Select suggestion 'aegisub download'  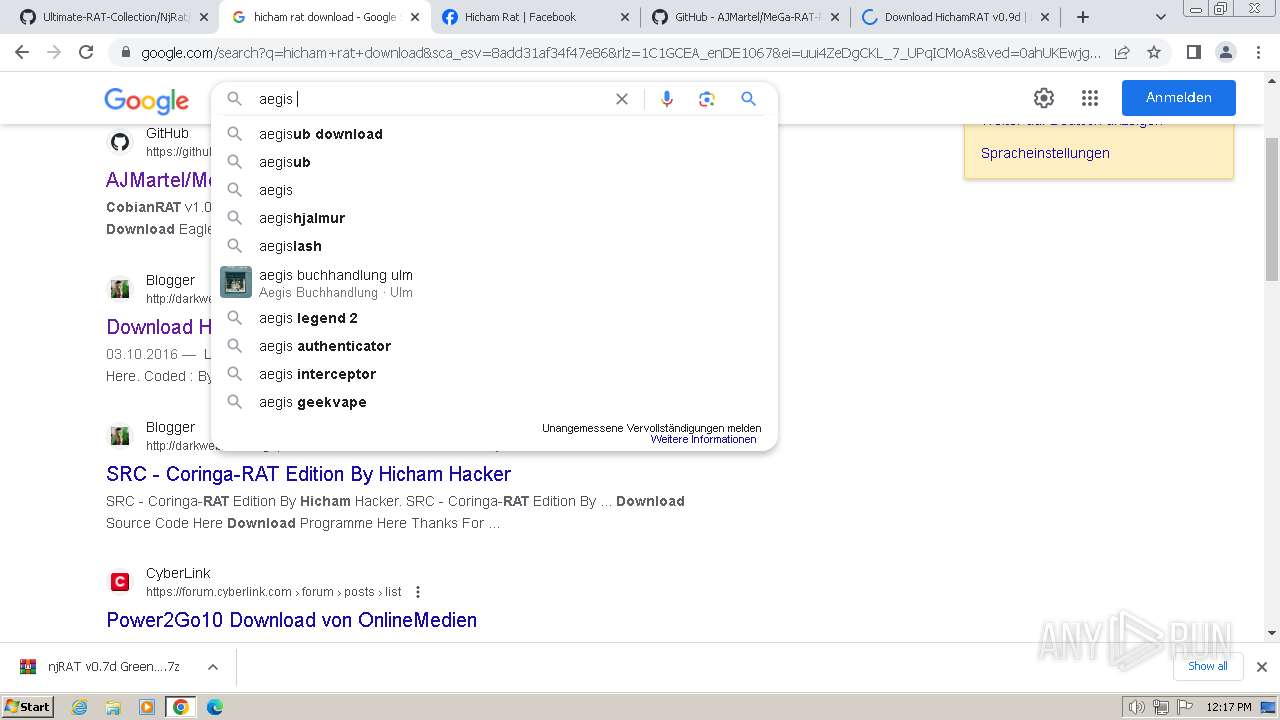pos(494,134)
